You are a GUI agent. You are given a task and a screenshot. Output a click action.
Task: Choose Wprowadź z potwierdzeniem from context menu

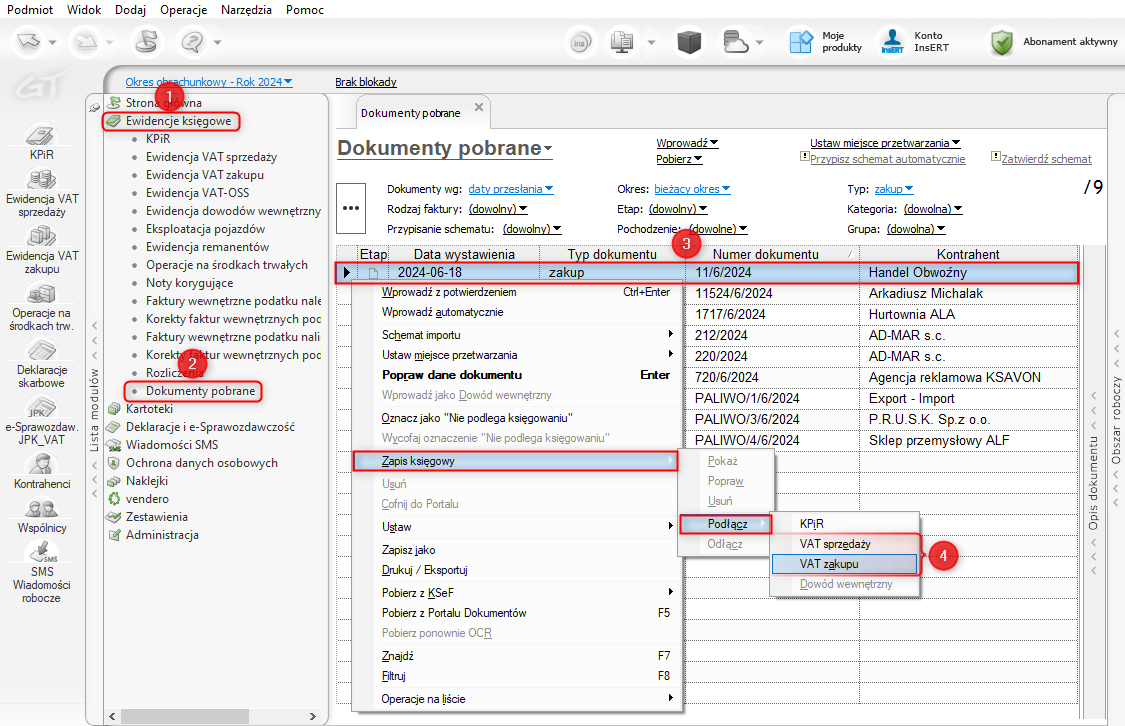click(x=448, y=293)
